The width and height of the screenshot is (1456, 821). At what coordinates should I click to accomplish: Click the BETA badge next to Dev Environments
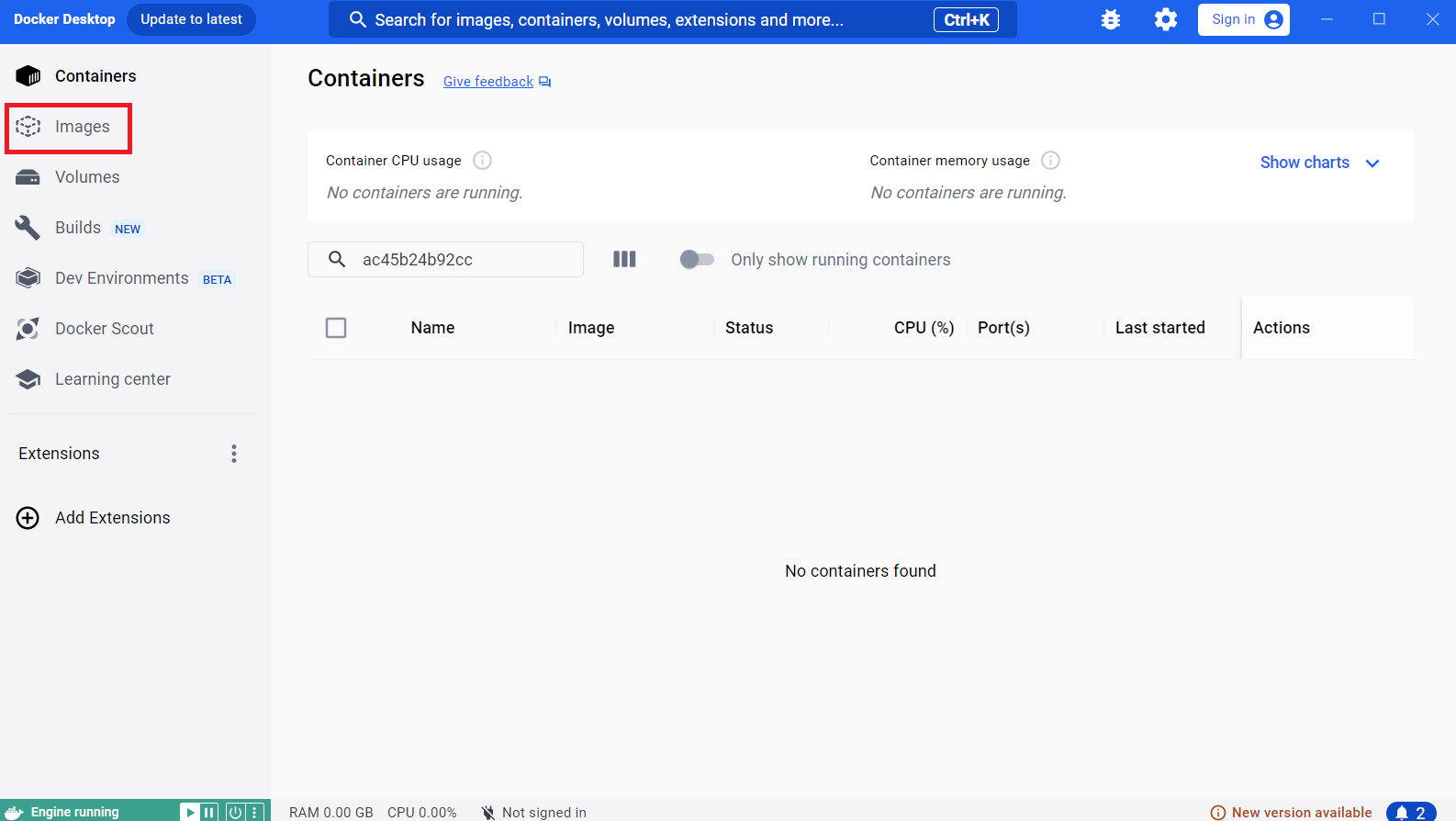(217, 280)
